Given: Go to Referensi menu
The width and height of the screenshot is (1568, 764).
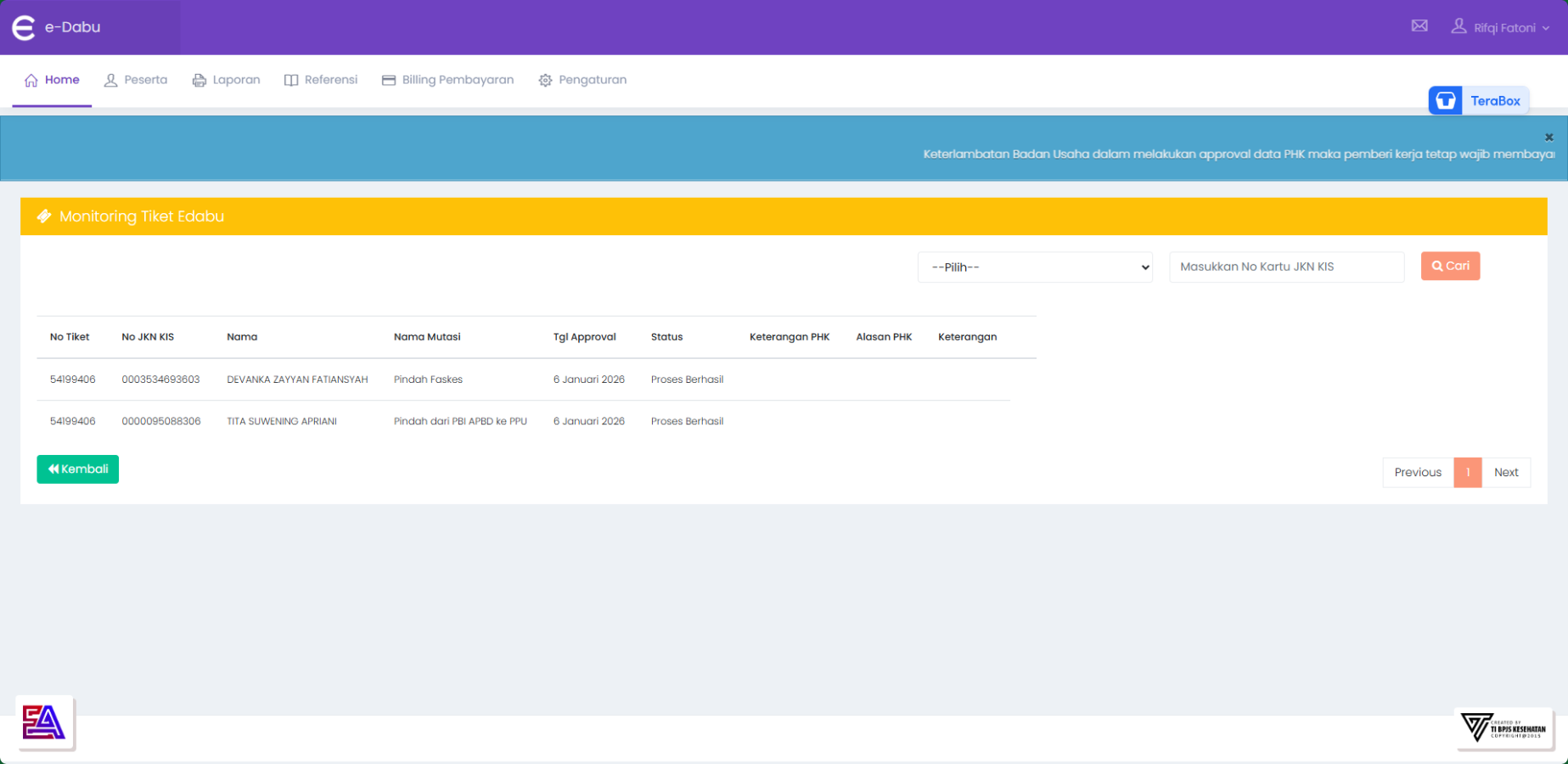Looking at the screenshot, I should [321, 80].
